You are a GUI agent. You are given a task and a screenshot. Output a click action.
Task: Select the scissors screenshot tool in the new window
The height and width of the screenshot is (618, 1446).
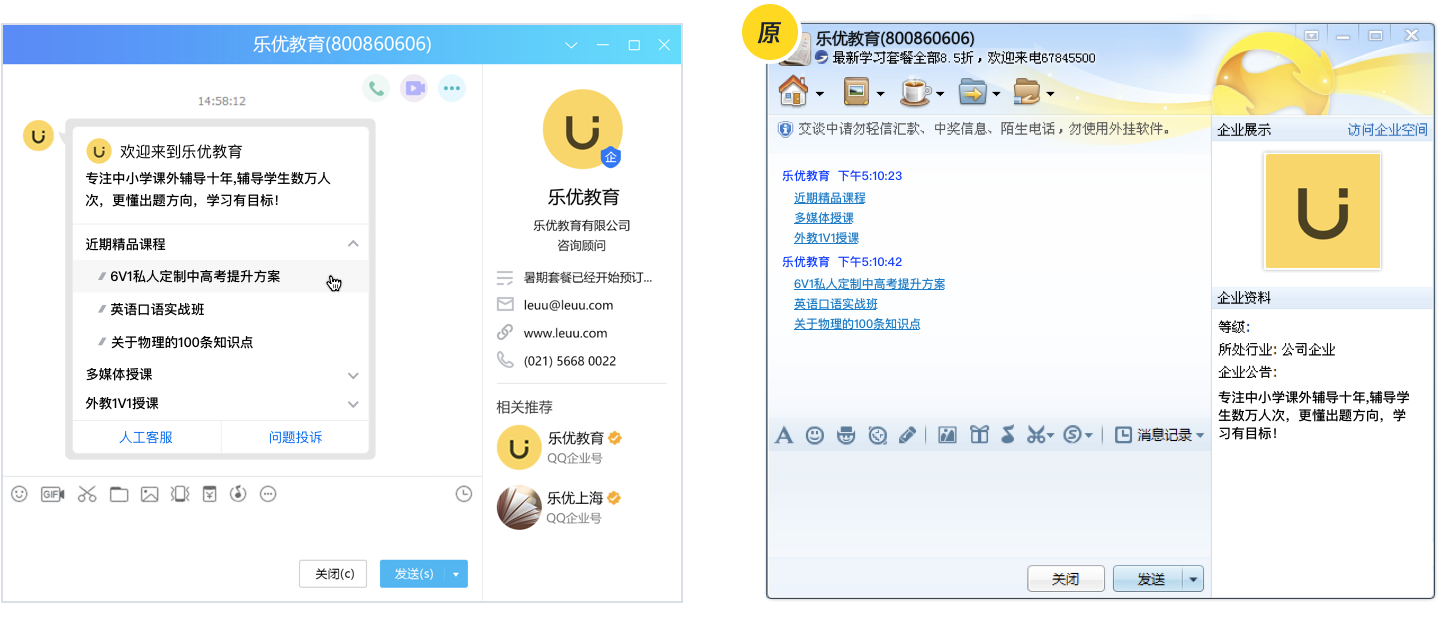pos(87,493)
